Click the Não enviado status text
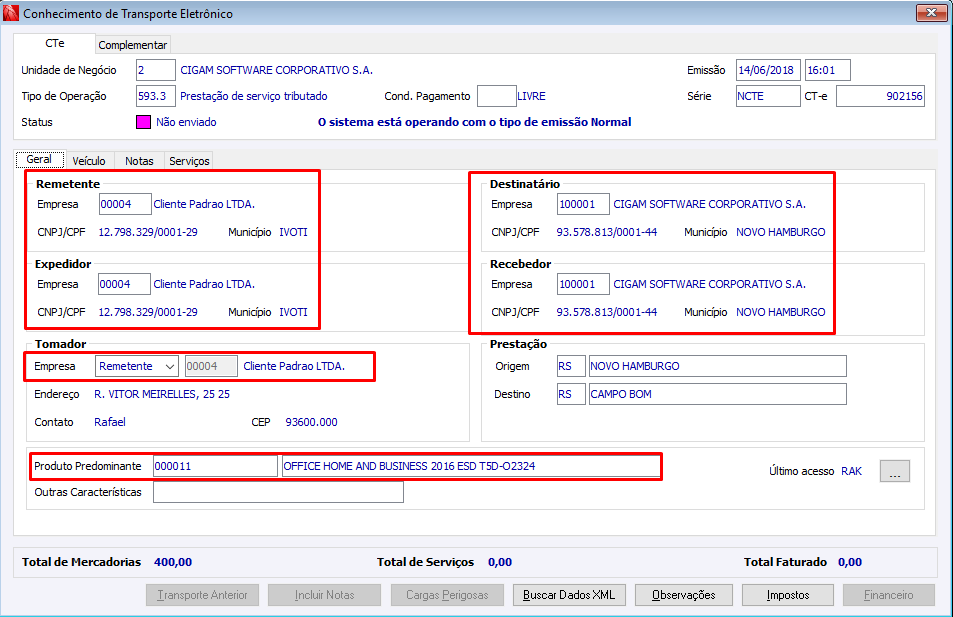The height and width of the screenshot is (617, 953). click(x=186, y=122)
